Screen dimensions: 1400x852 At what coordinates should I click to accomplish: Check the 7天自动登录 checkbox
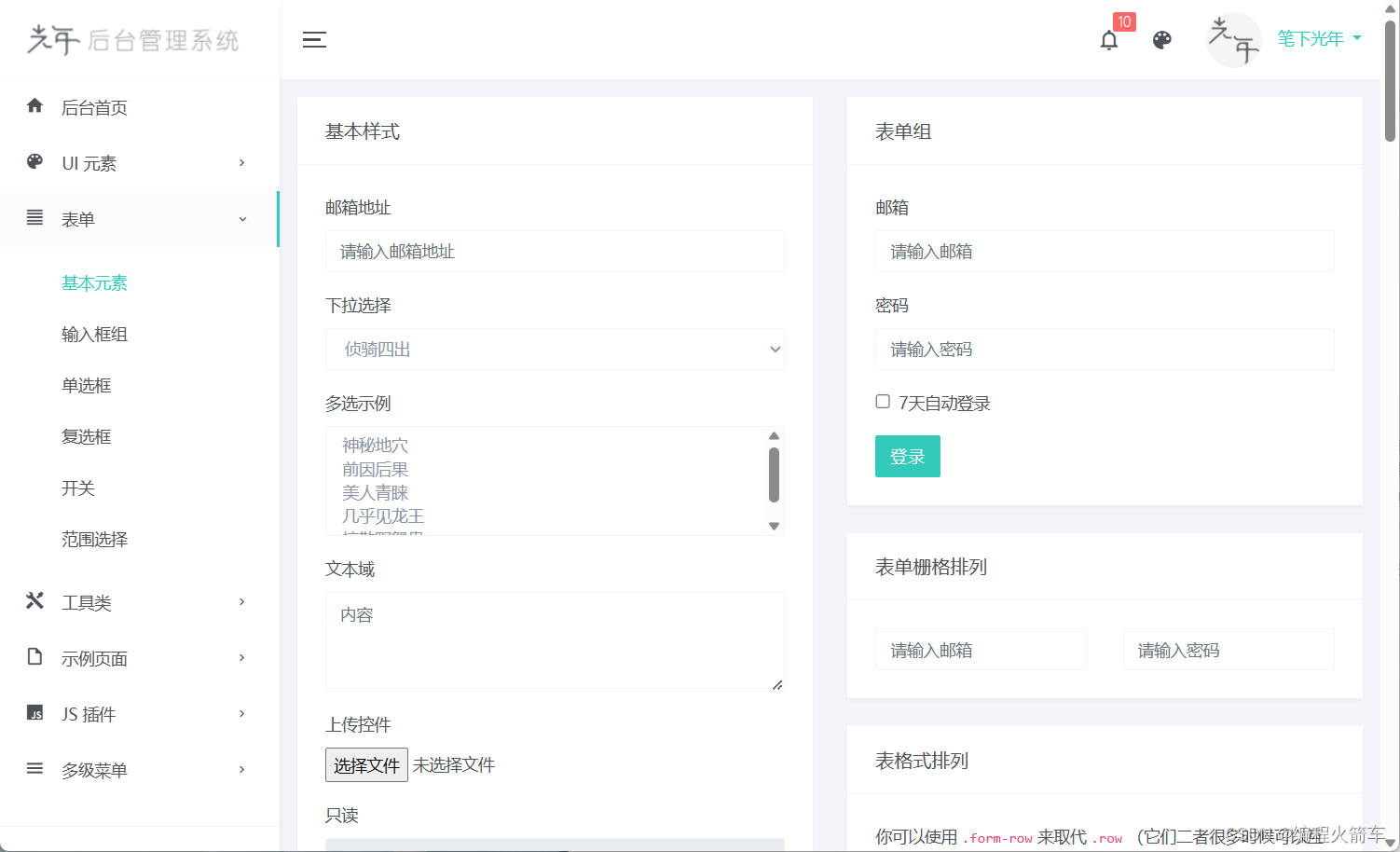coord(883,402)
